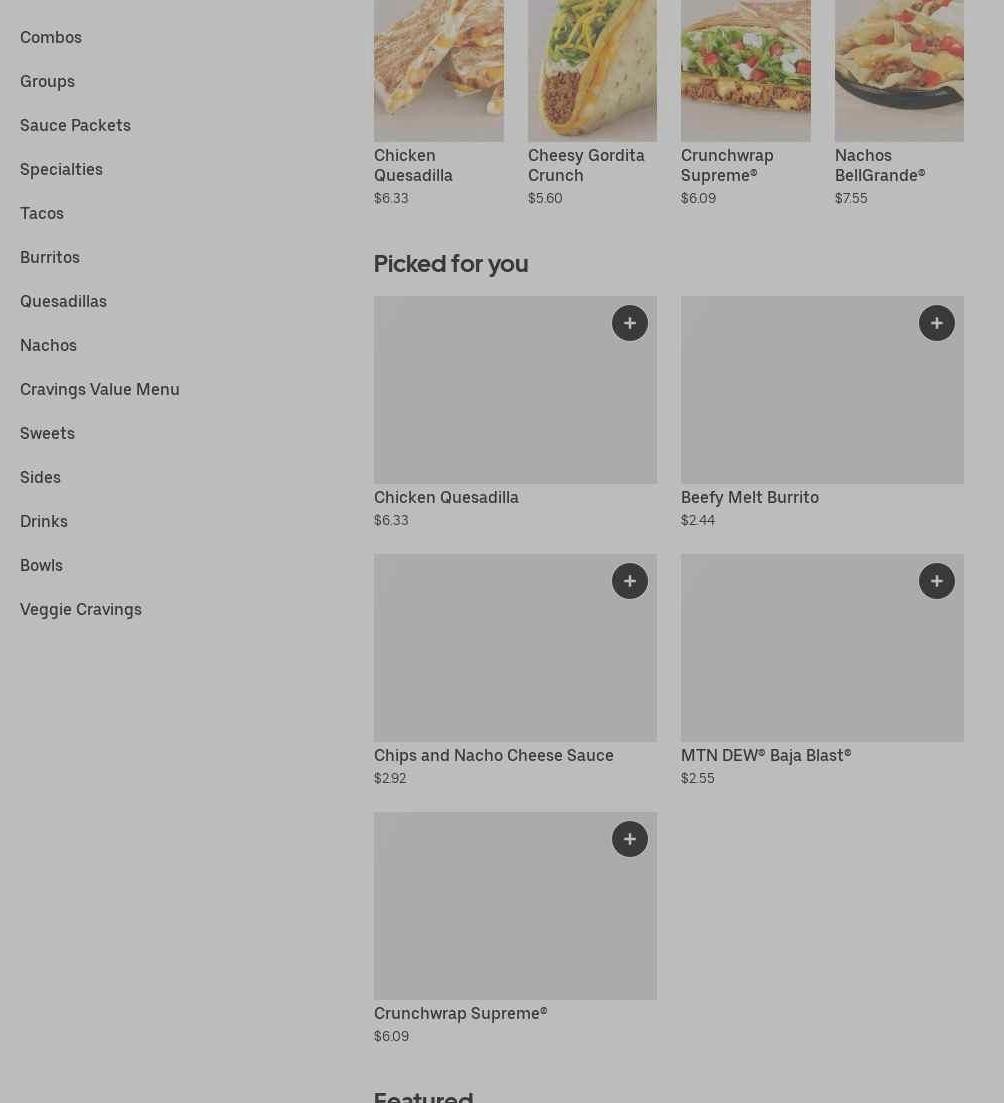Screen dimensions: 1004x1103
Task: Open the MTN DEW Baja Blast item link
Action: (766, 755)
